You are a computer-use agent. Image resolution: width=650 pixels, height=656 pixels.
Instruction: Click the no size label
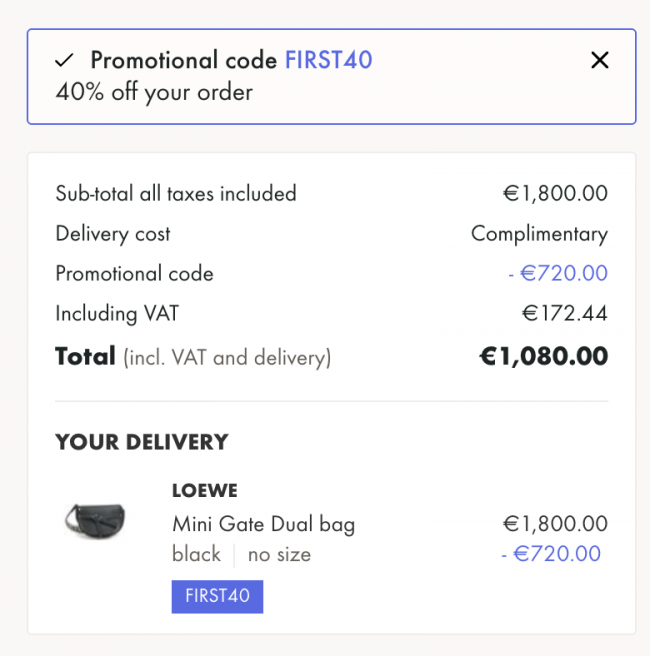(x=279, y=555)
